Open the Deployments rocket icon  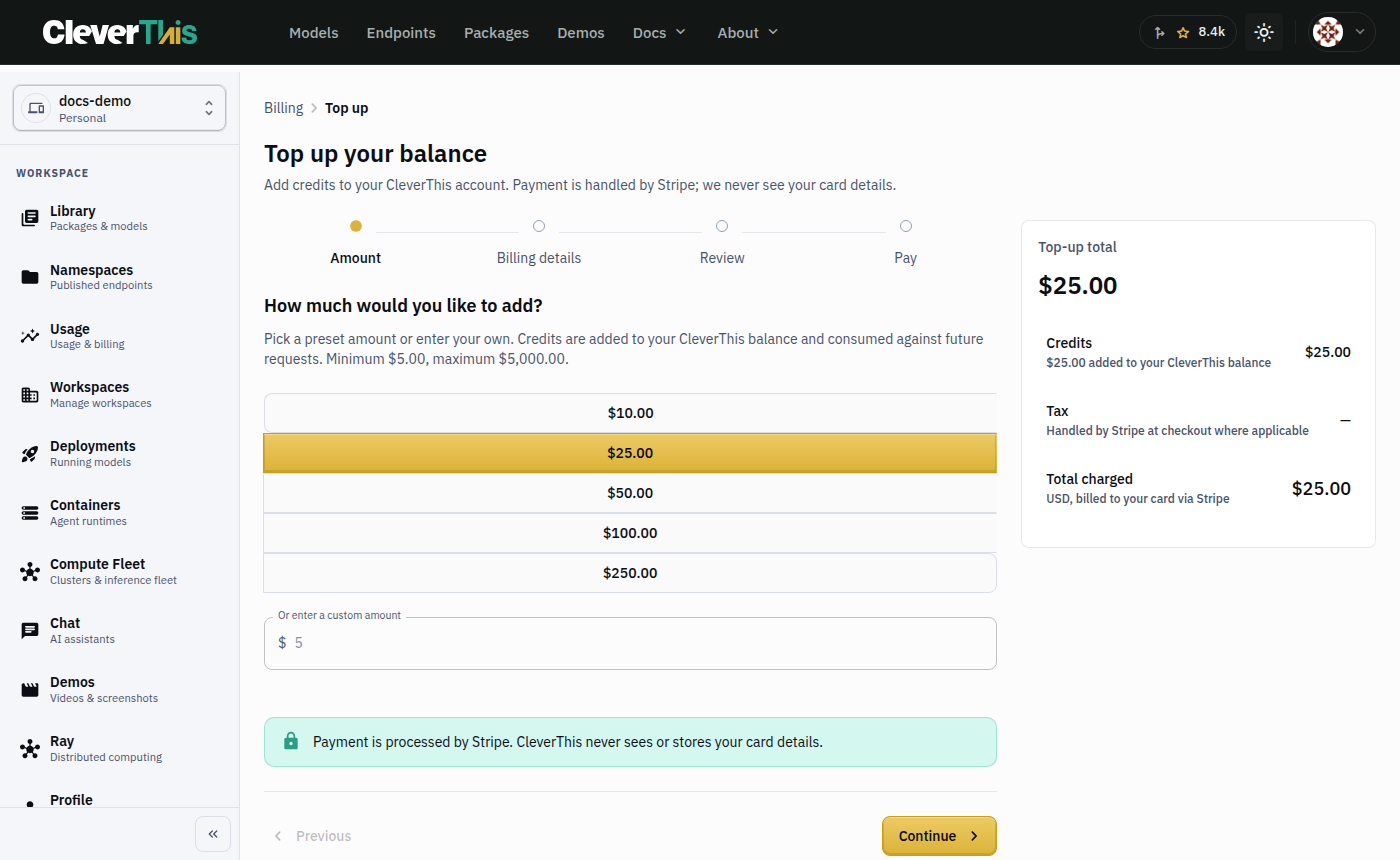30,454
